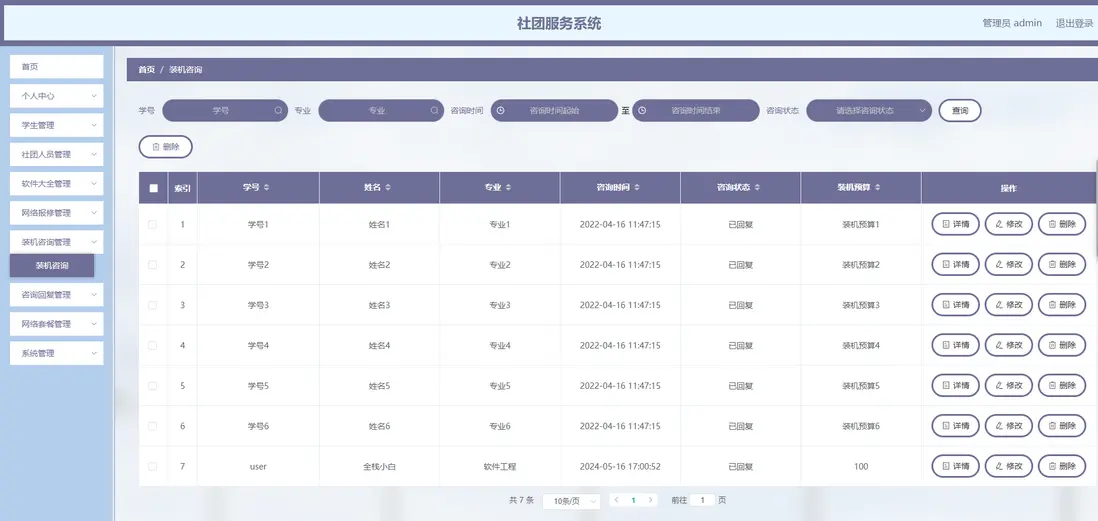Sort table by 装机预算 column arrows

877,188
